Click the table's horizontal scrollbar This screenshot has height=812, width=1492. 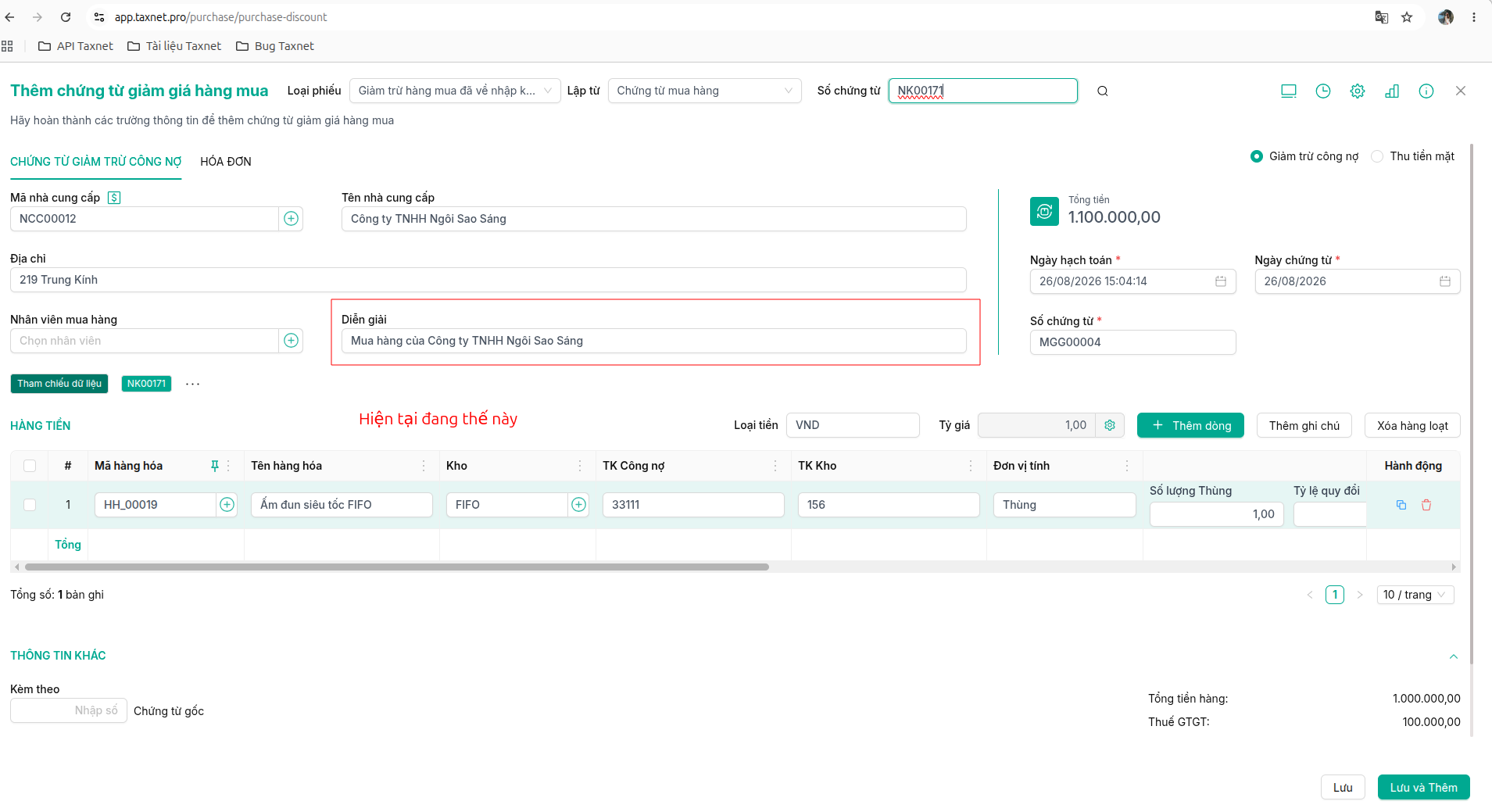[397, 567]
